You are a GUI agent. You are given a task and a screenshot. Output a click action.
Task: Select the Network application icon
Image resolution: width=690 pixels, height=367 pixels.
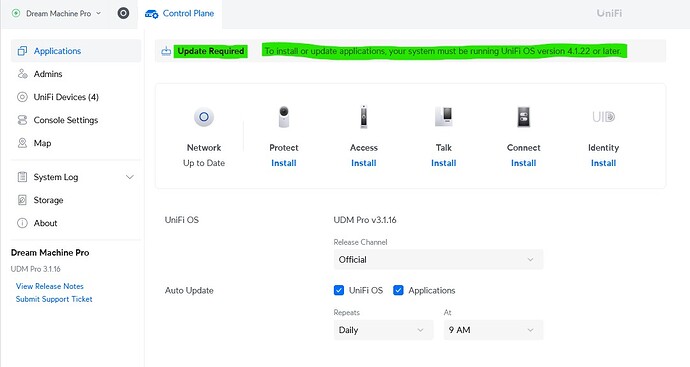(204, 117)
